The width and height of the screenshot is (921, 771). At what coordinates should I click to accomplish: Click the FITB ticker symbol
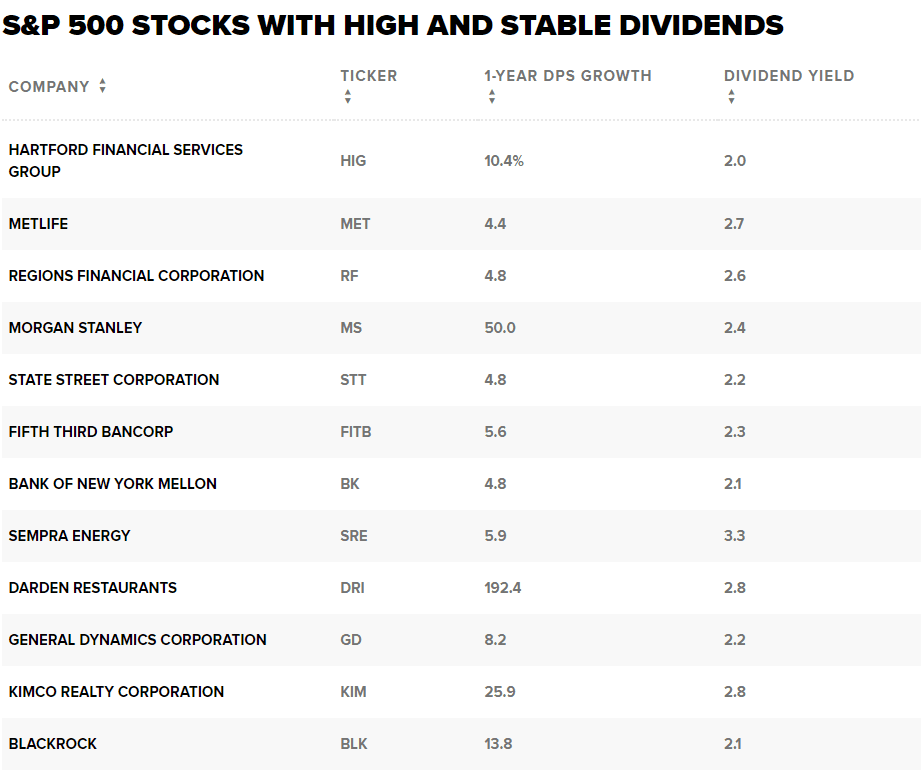[356, 432]
